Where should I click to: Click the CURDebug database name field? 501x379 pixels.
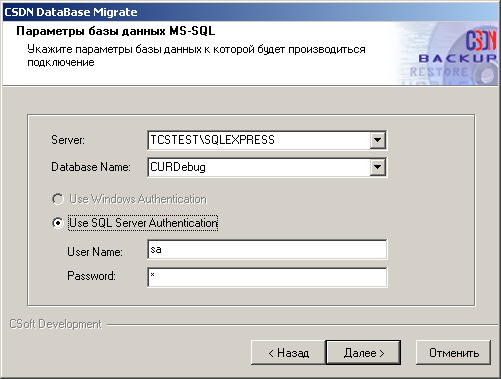coord(267,167)
